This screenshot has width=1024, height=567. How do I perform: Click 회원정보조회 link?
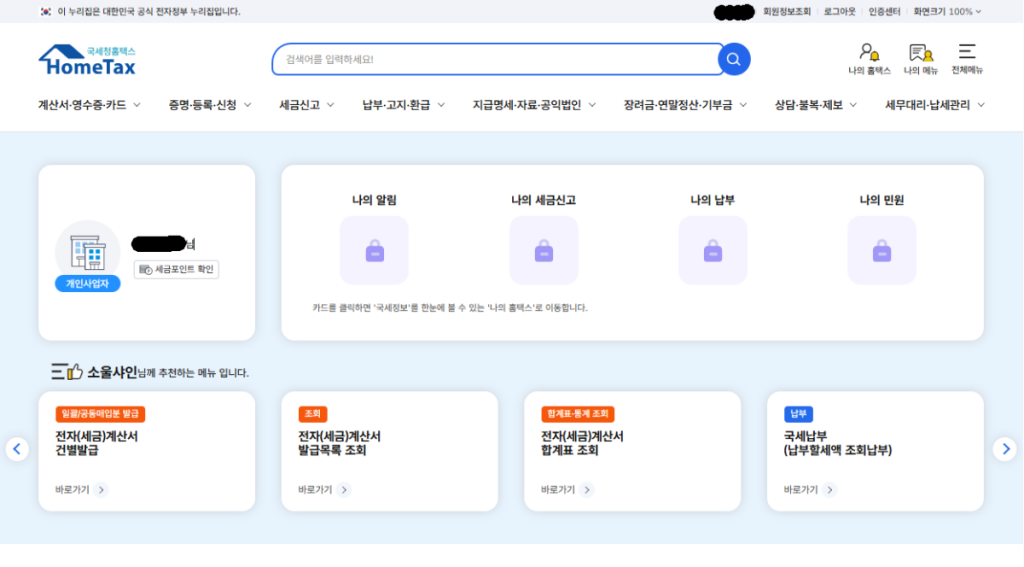[x=787, y=12]
